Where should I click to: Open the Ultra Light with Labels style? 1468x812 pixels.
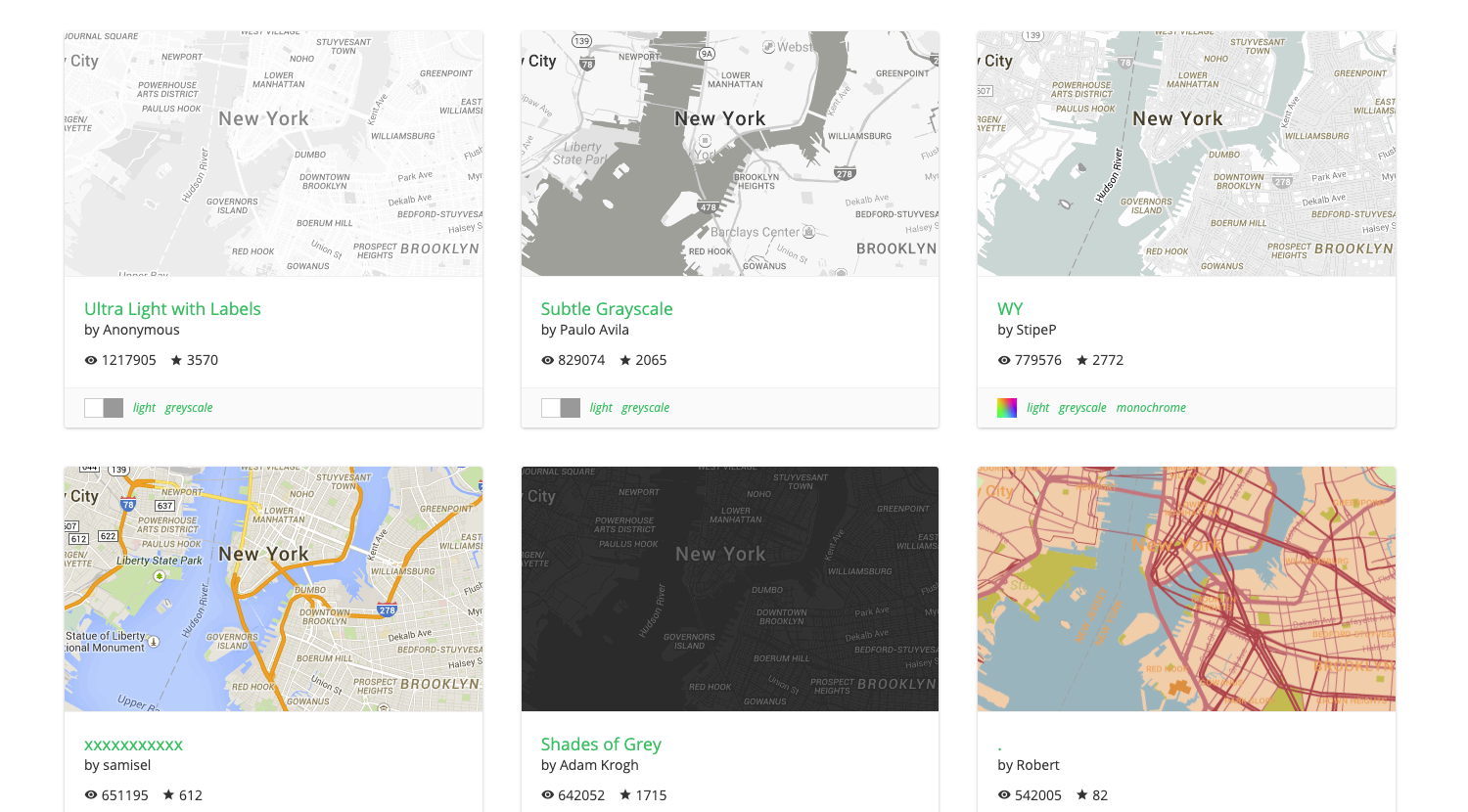[172, 308]
